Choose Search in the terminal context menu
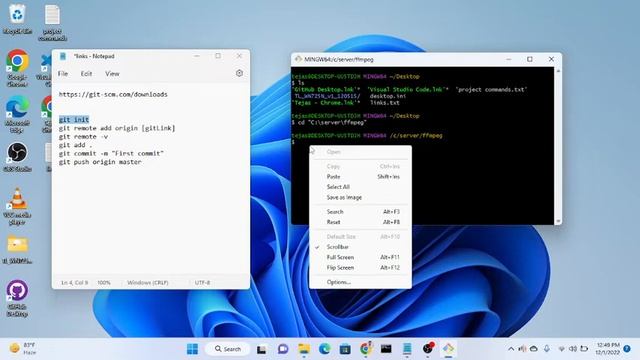The image size is (640, 360). click(x=360, y=212)
